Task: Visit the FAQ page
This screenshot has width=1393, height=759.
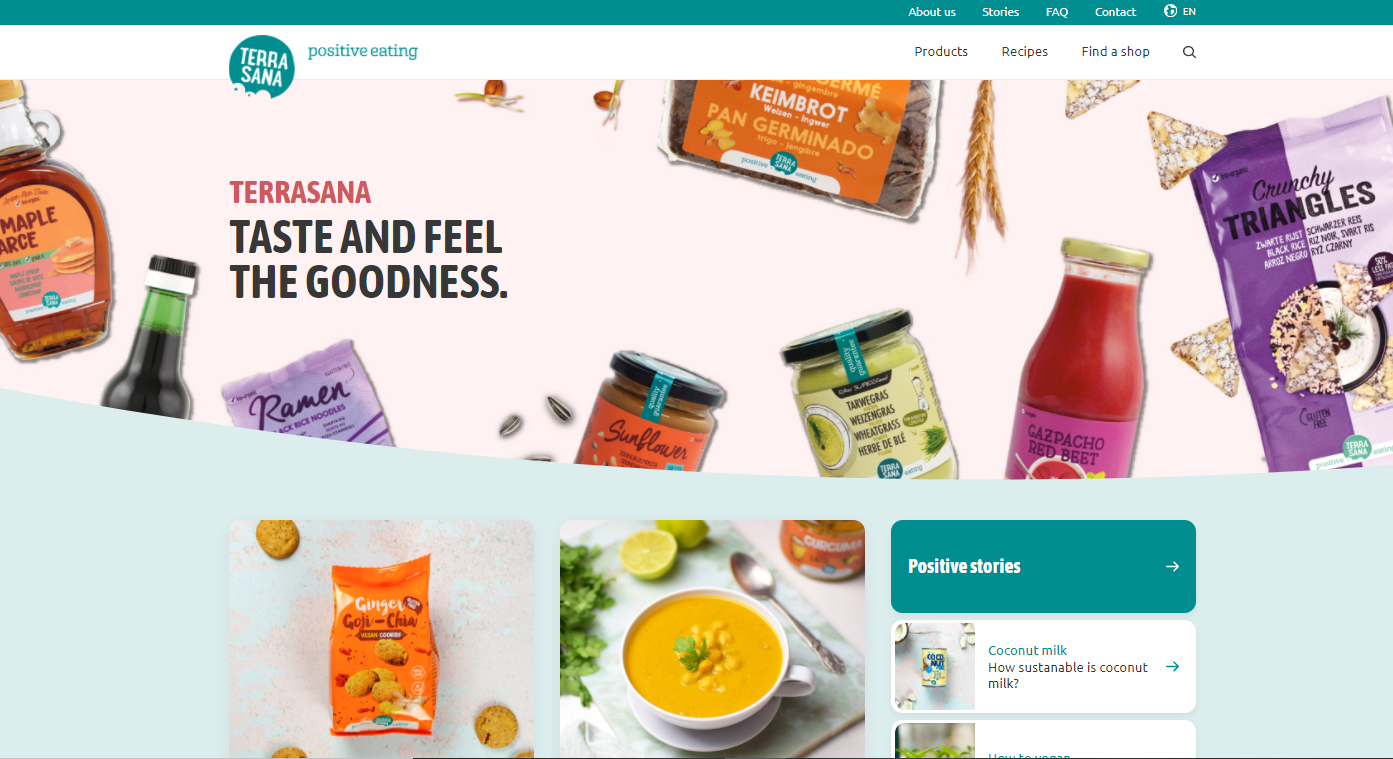Action: (x=1057, y=12)
